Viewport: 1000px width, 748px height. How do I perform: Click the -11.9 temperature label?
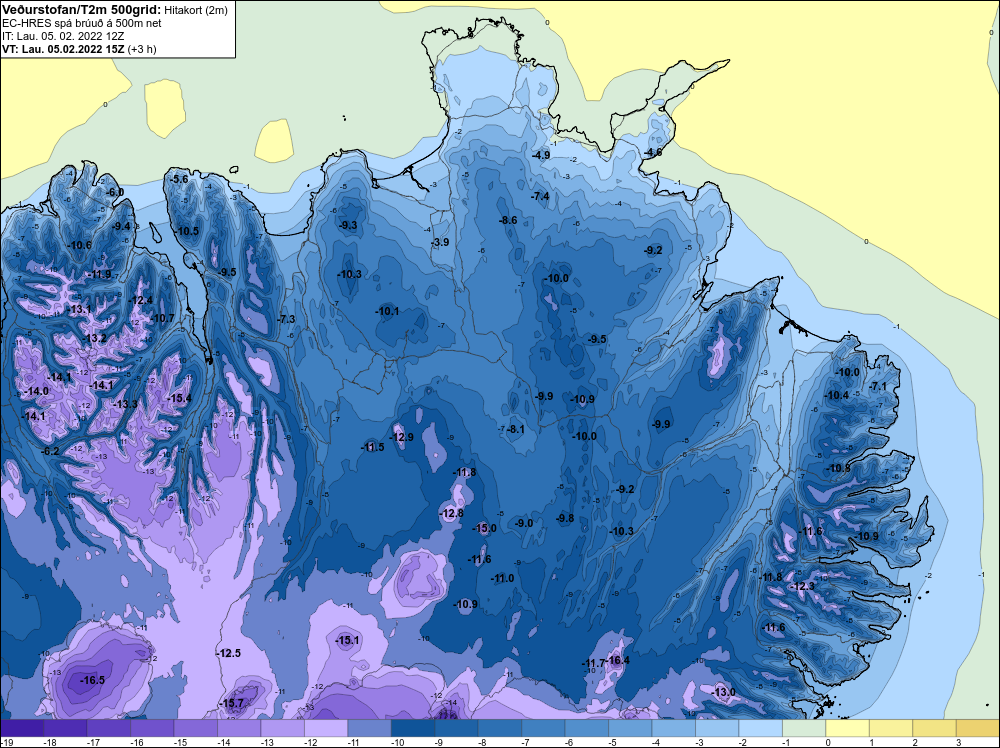point(99,274)
